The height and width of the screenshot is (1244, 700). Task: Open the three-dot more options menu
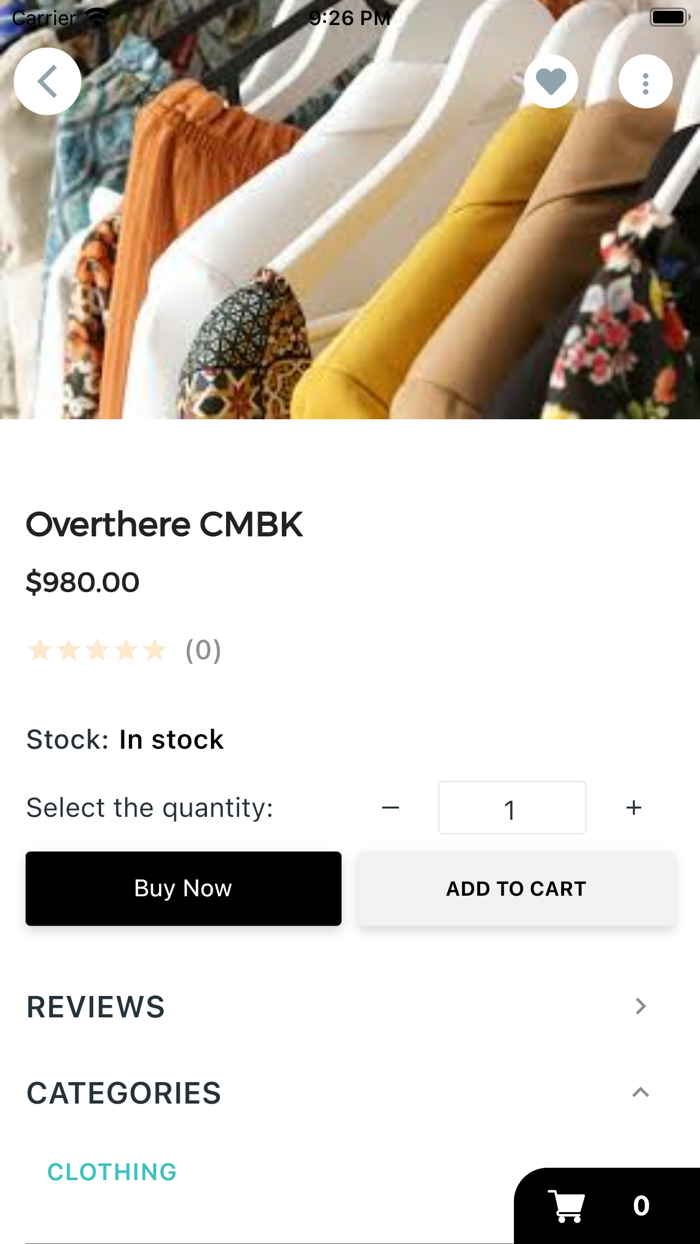(x=645, y=81)
